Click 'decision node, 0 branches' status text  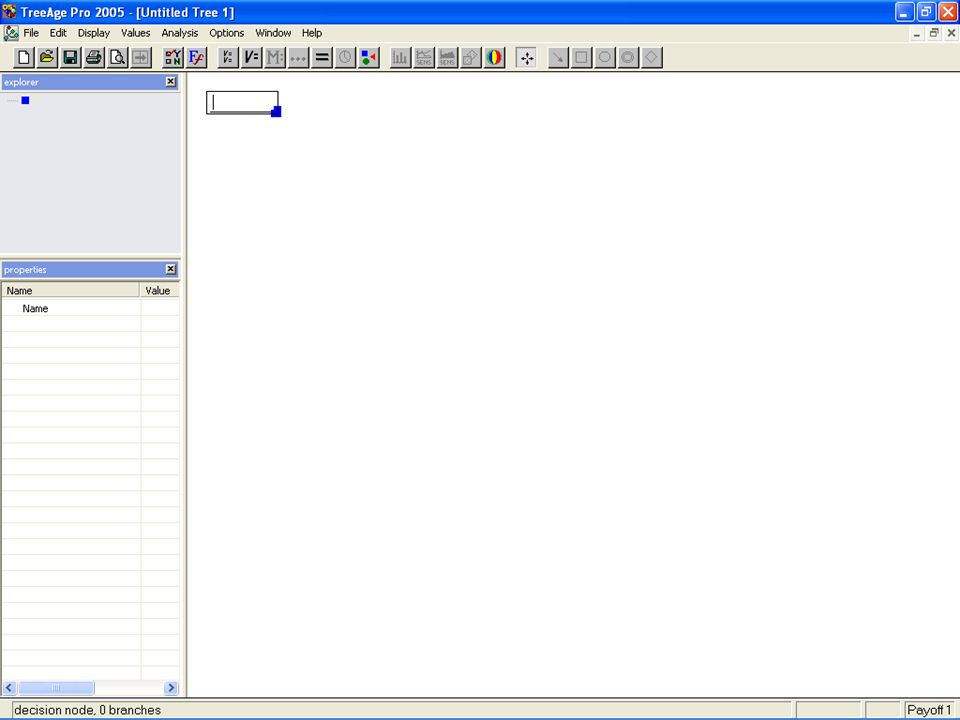88,710
